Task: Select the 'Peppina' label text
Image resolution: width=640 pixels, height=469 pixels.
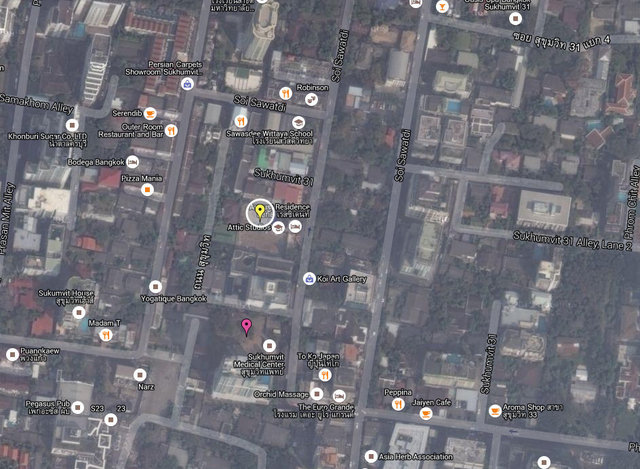Action: pyautogui.click(x=398, y=392)
